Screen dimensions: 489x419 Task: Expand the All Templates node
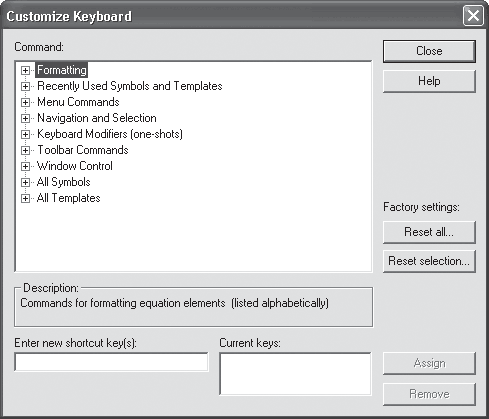[25, 198]
